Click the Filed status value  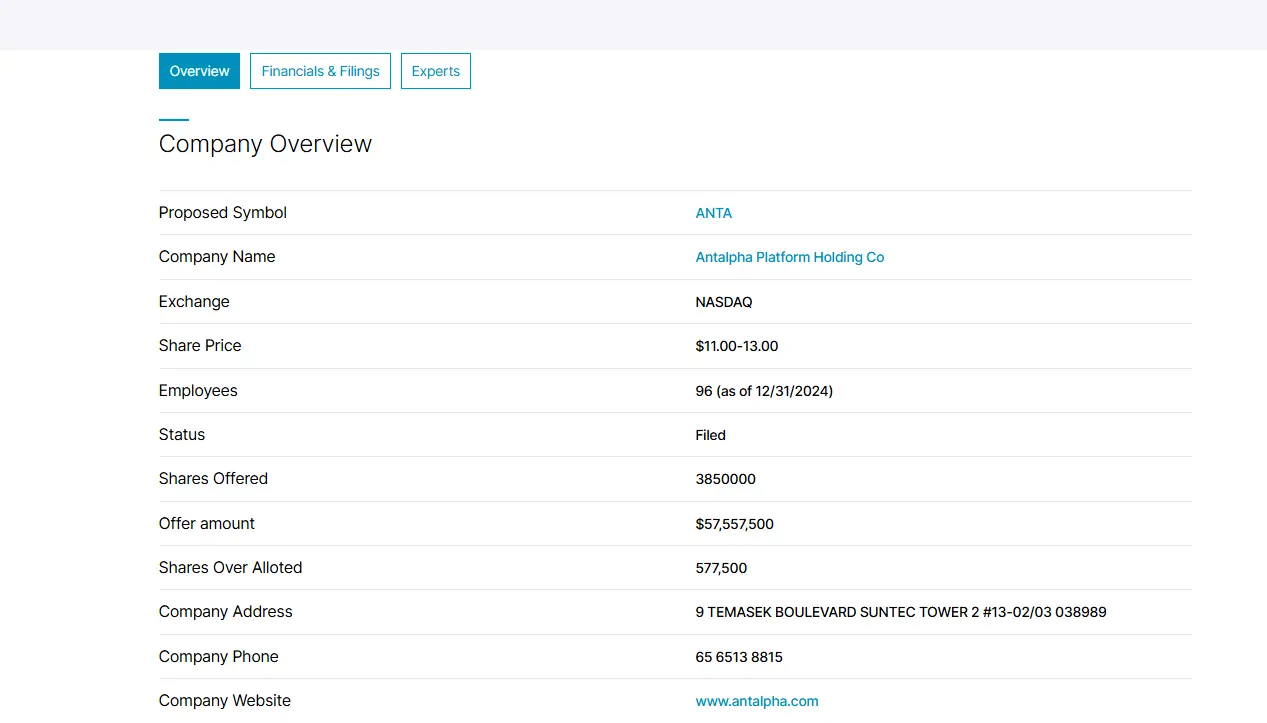click(710, 435)
